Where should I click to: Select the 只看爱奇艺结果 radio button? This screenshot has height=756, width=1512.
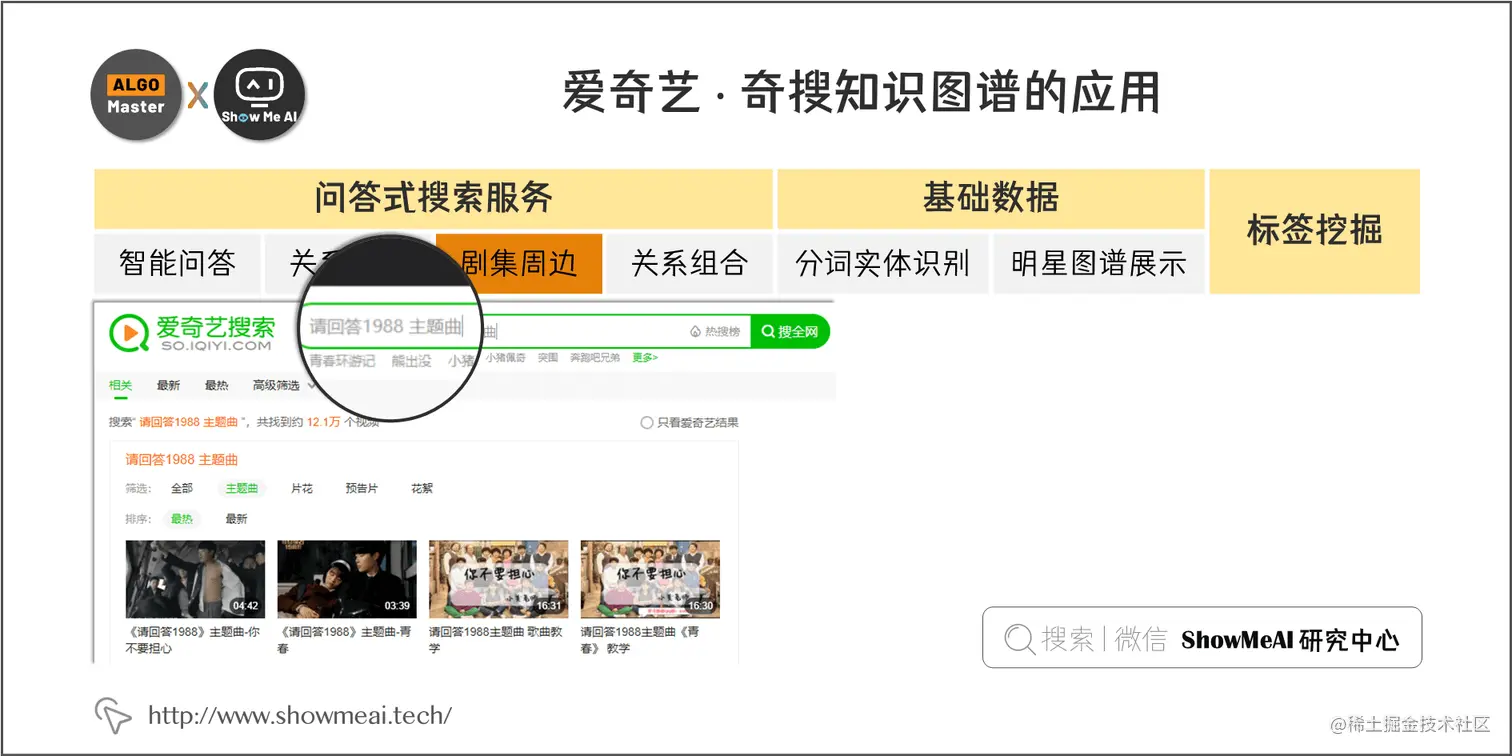648,422
